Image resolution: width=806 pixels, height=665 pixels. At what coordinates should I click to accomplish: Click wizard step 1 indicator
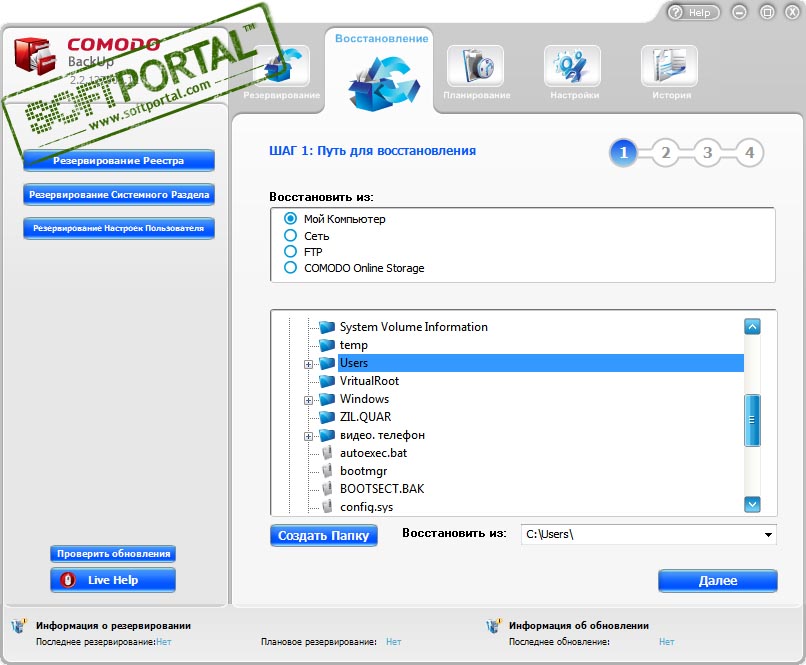point(624,153)
